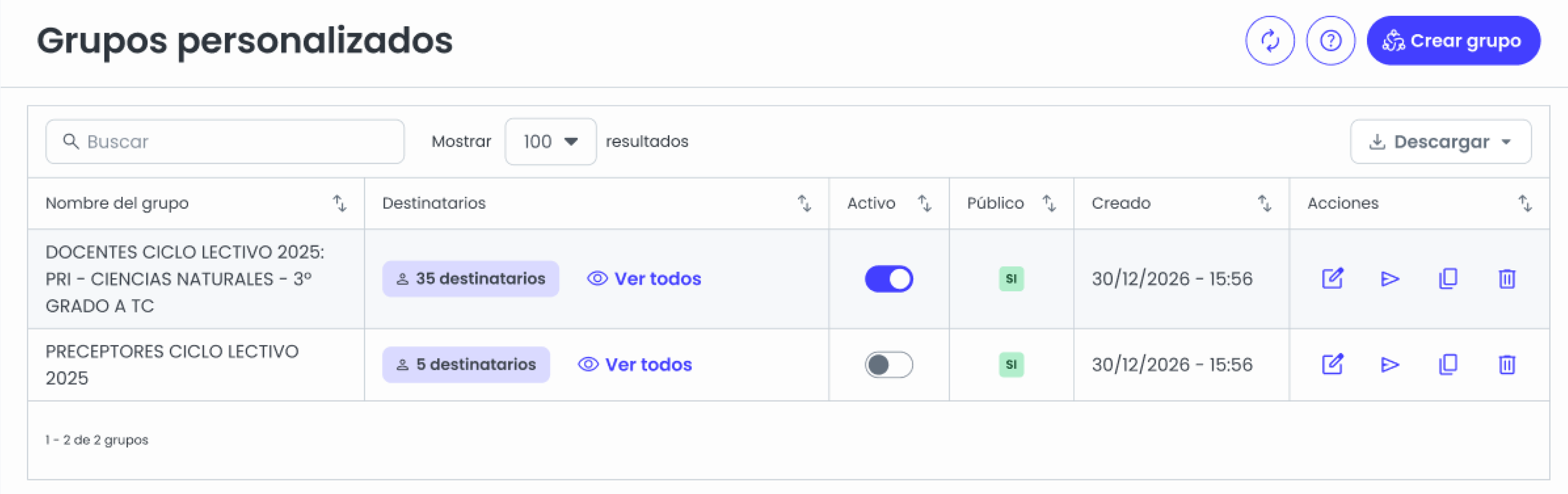Open the 100 results-per-page dropdown

[x=550, y=142]
